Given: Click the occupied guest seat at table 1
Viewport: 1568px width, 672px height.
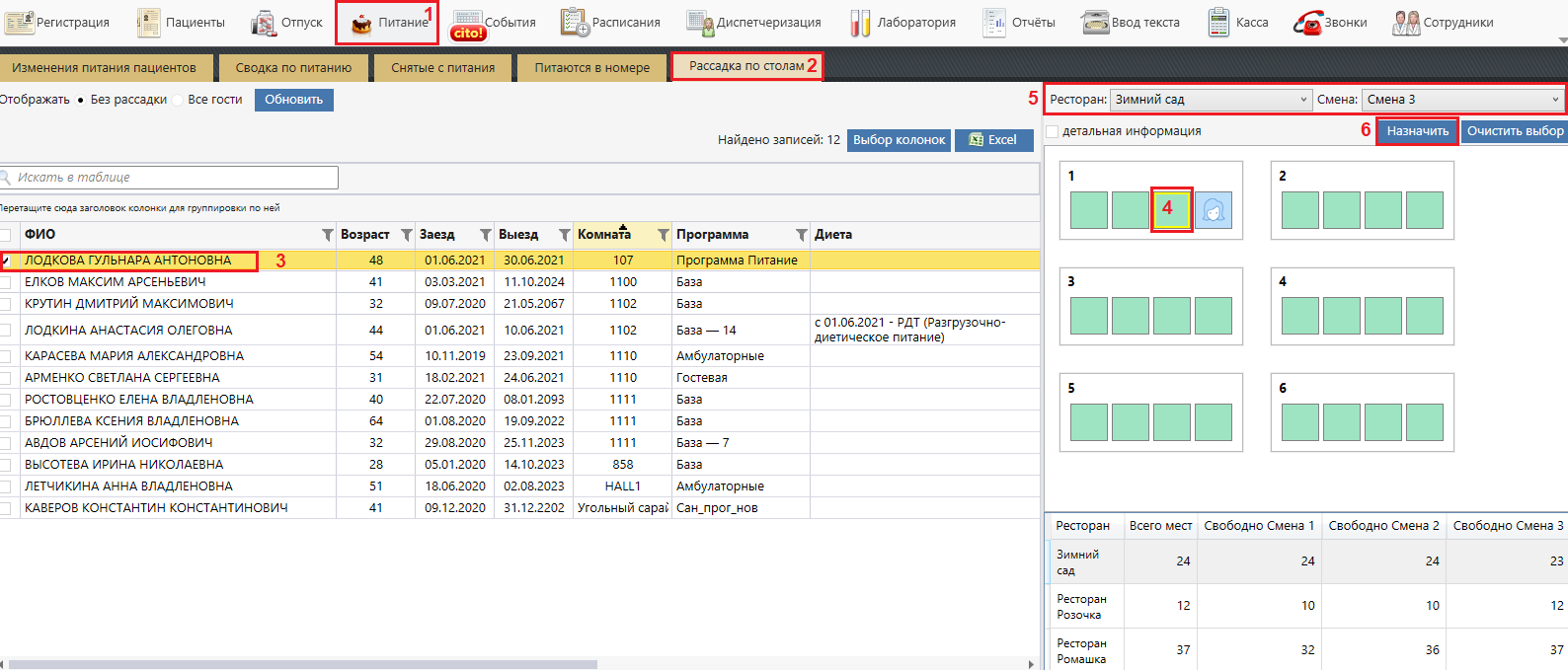Looking at the screenshot, I should [x=1214, y=210].
